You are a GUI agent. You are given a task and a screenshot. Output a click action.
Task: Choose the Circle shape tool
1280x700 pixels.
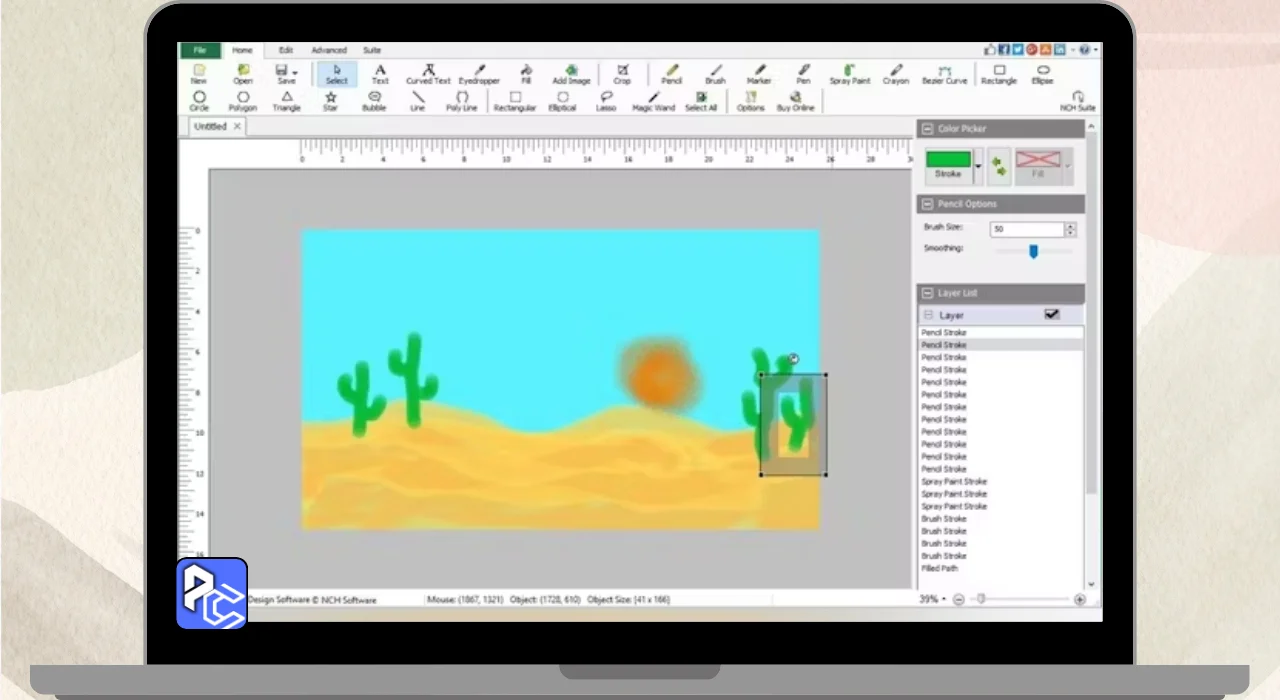(x=199, y=101)
